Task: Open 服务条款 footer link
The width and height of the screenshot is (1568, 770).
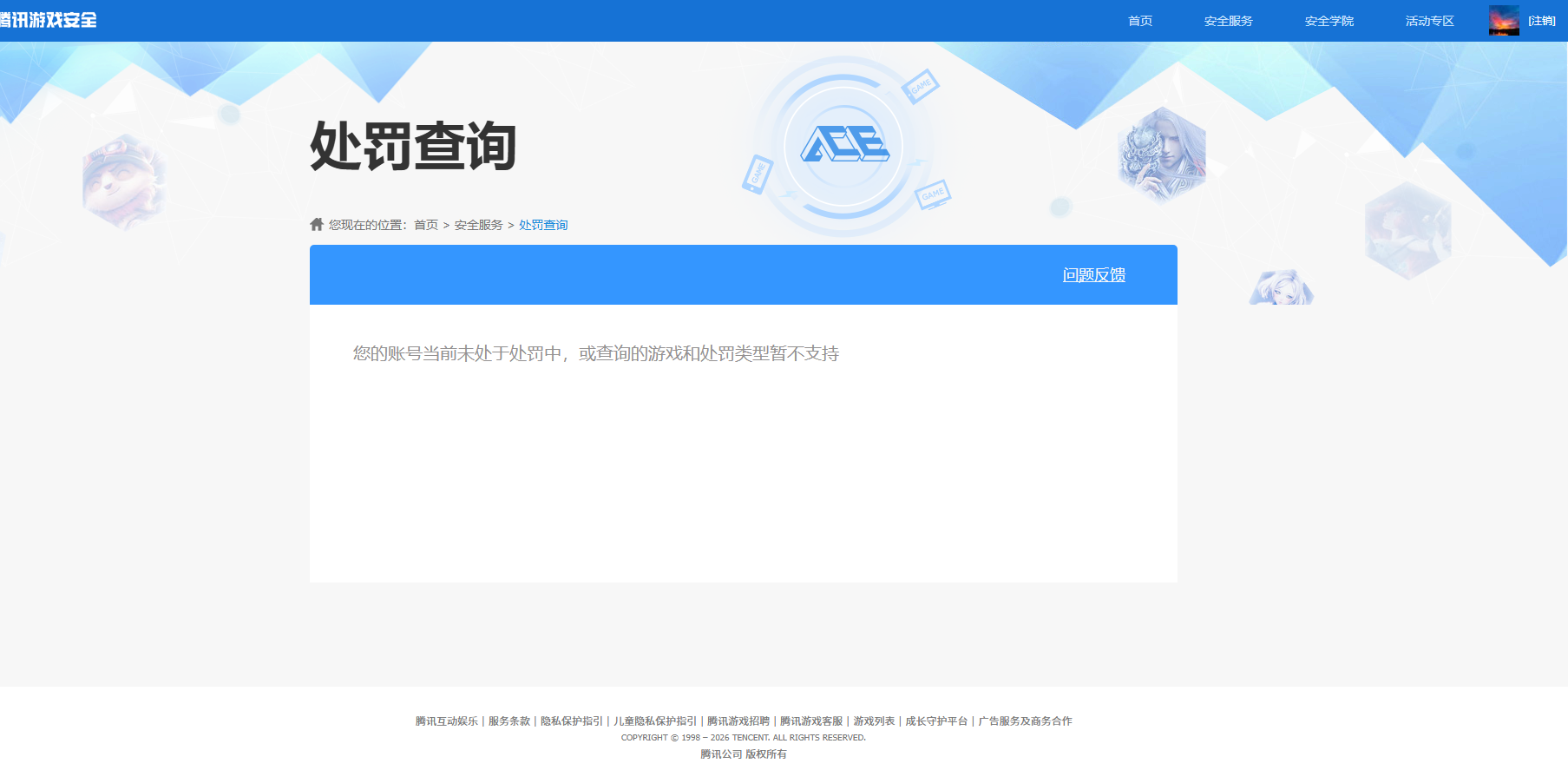Action: point(509,721)
